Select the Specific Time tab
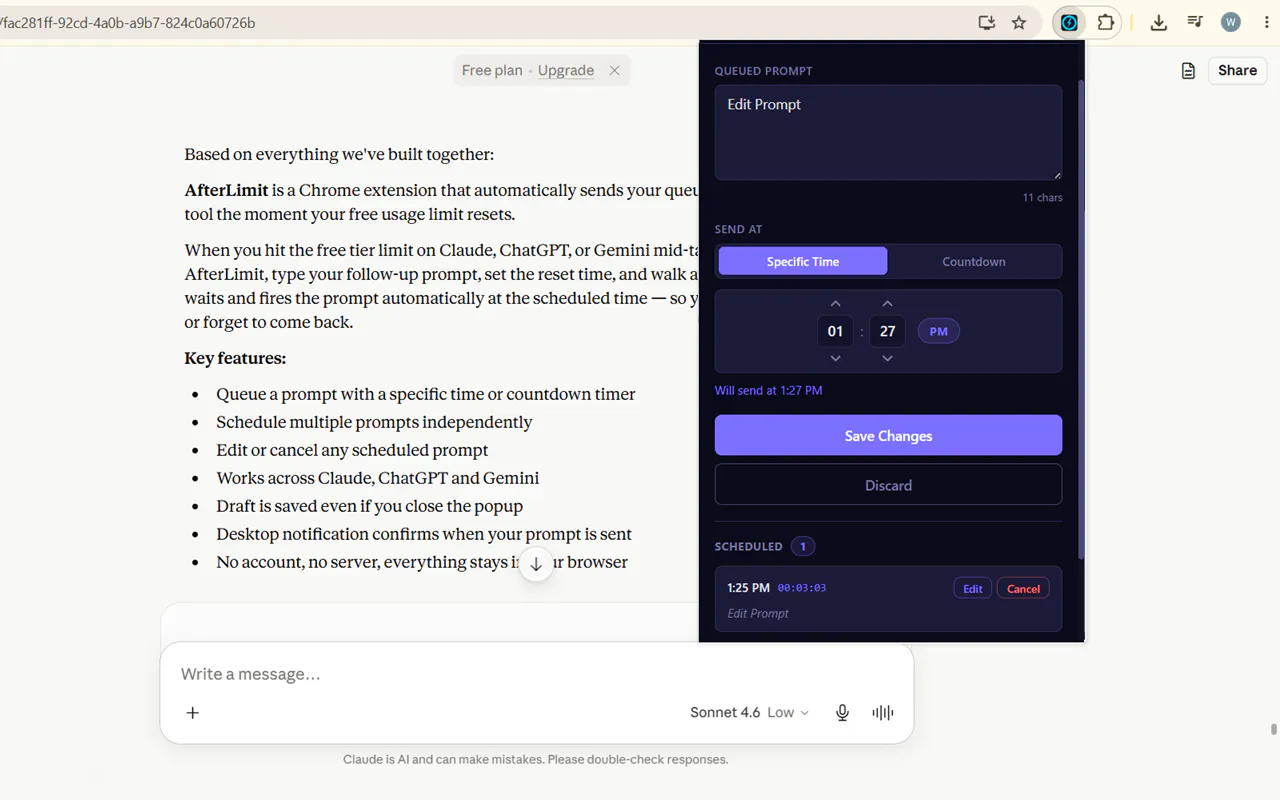Viewport: 1280px width, 800px height. tap(803, 261)
